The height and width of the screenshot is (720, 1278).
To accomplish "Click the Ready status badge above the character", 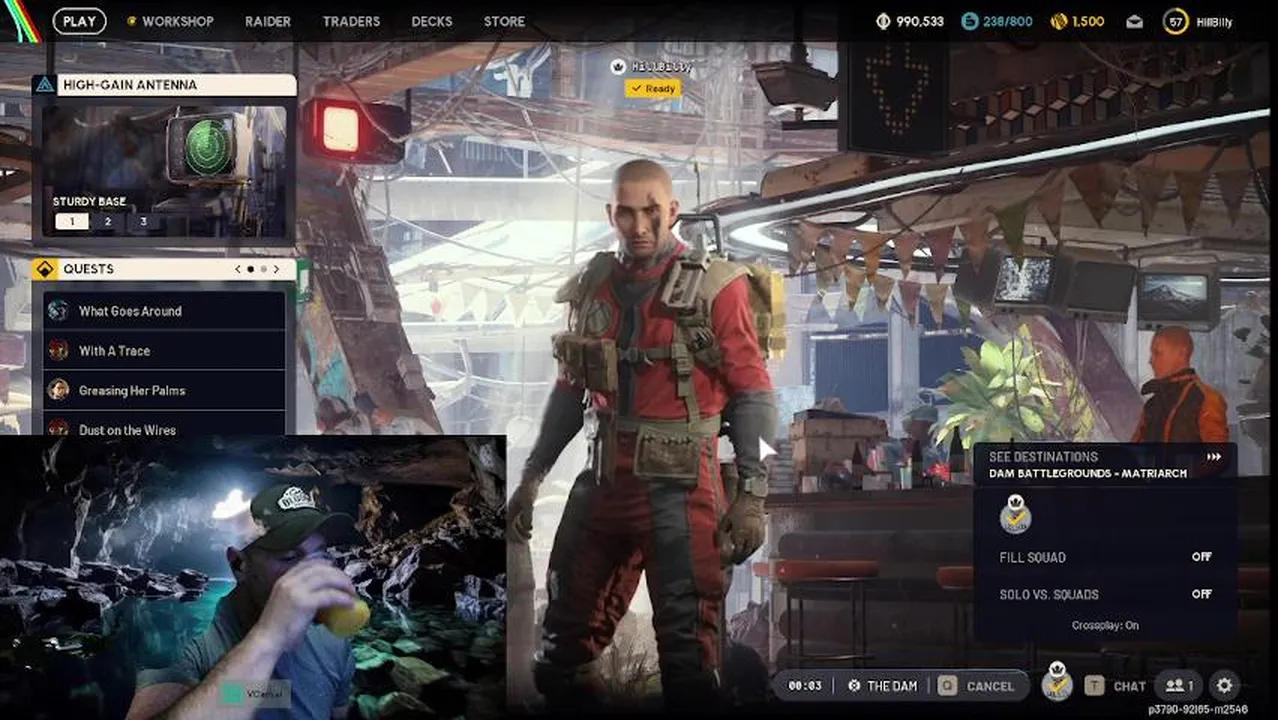I will (654, 88).
